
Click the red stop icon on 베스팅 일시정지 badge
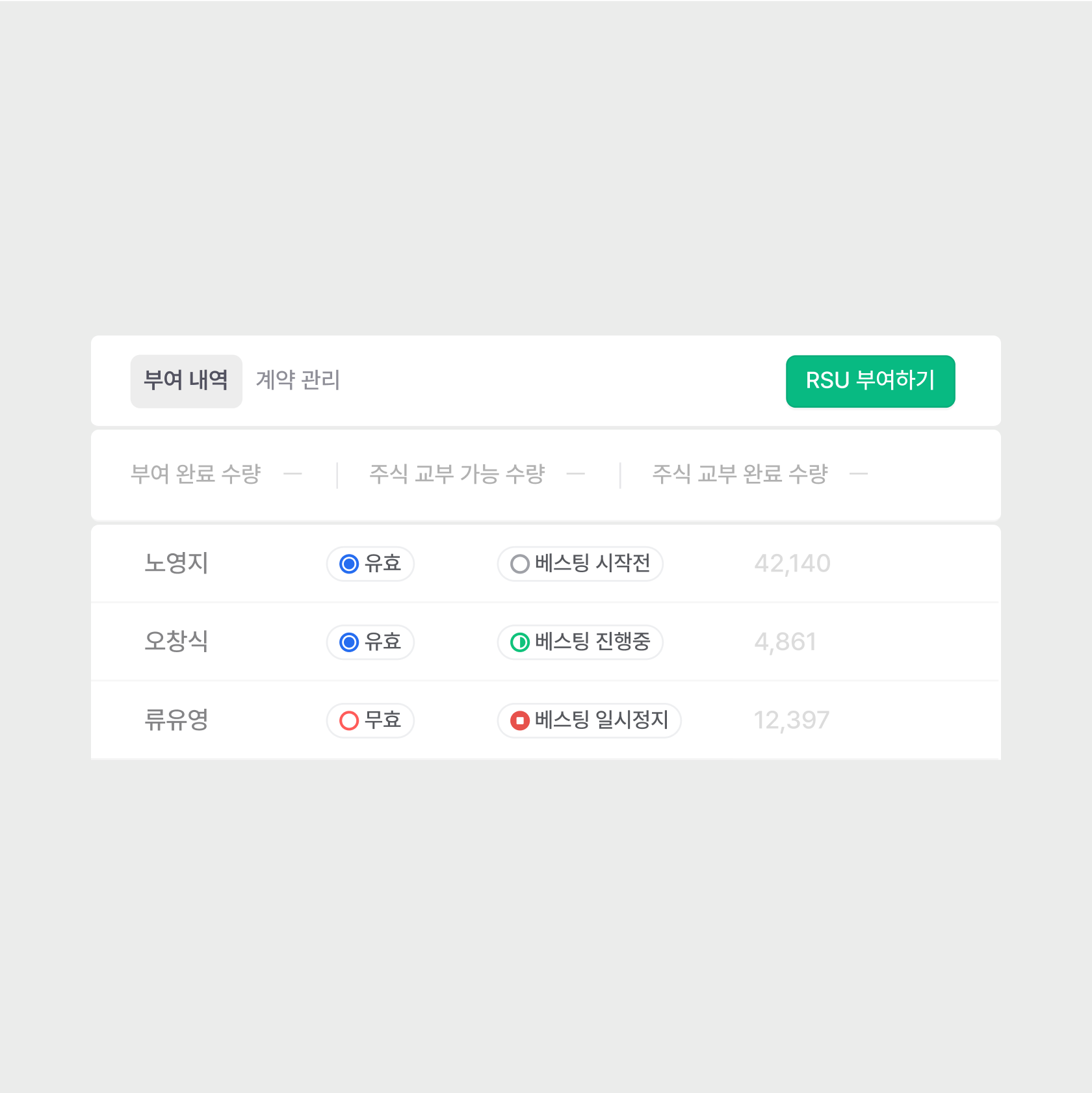tap(519, 720)
